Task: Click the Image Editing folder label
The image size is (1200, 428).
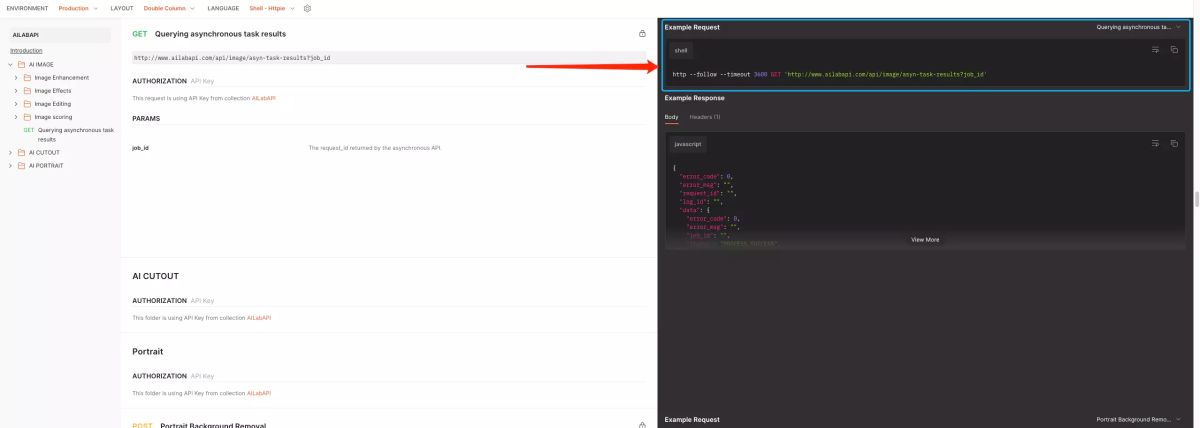Action: (x=53, y=103)
